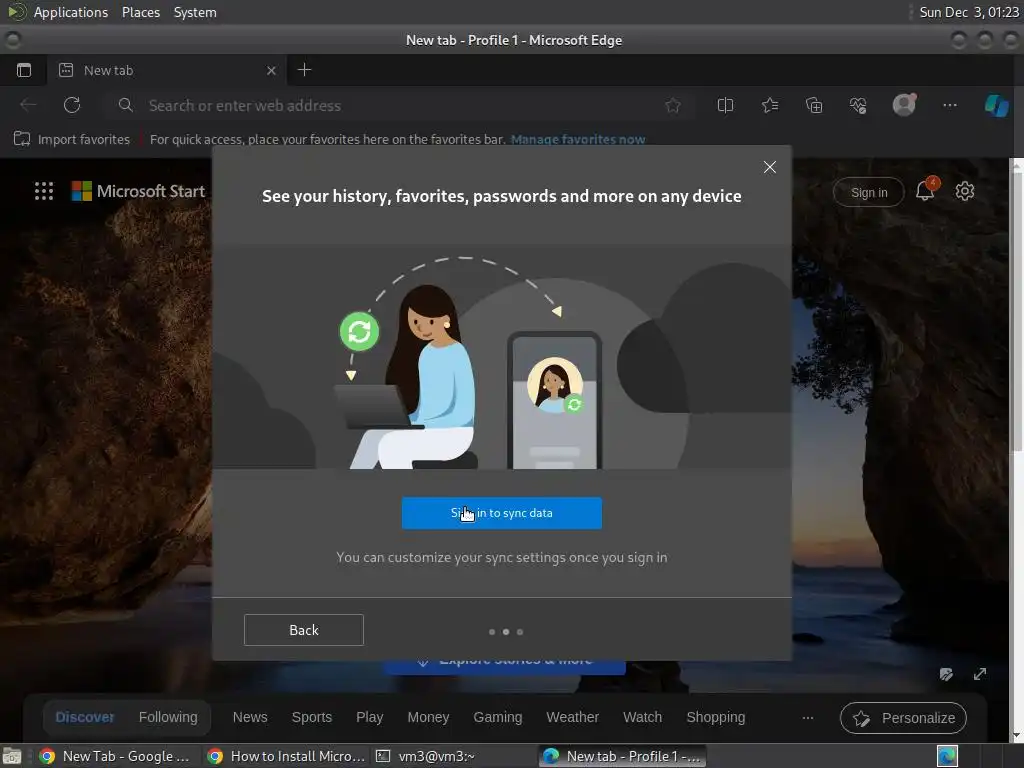Refresh the page
The image size is (1024, 768).
[72, 105]
